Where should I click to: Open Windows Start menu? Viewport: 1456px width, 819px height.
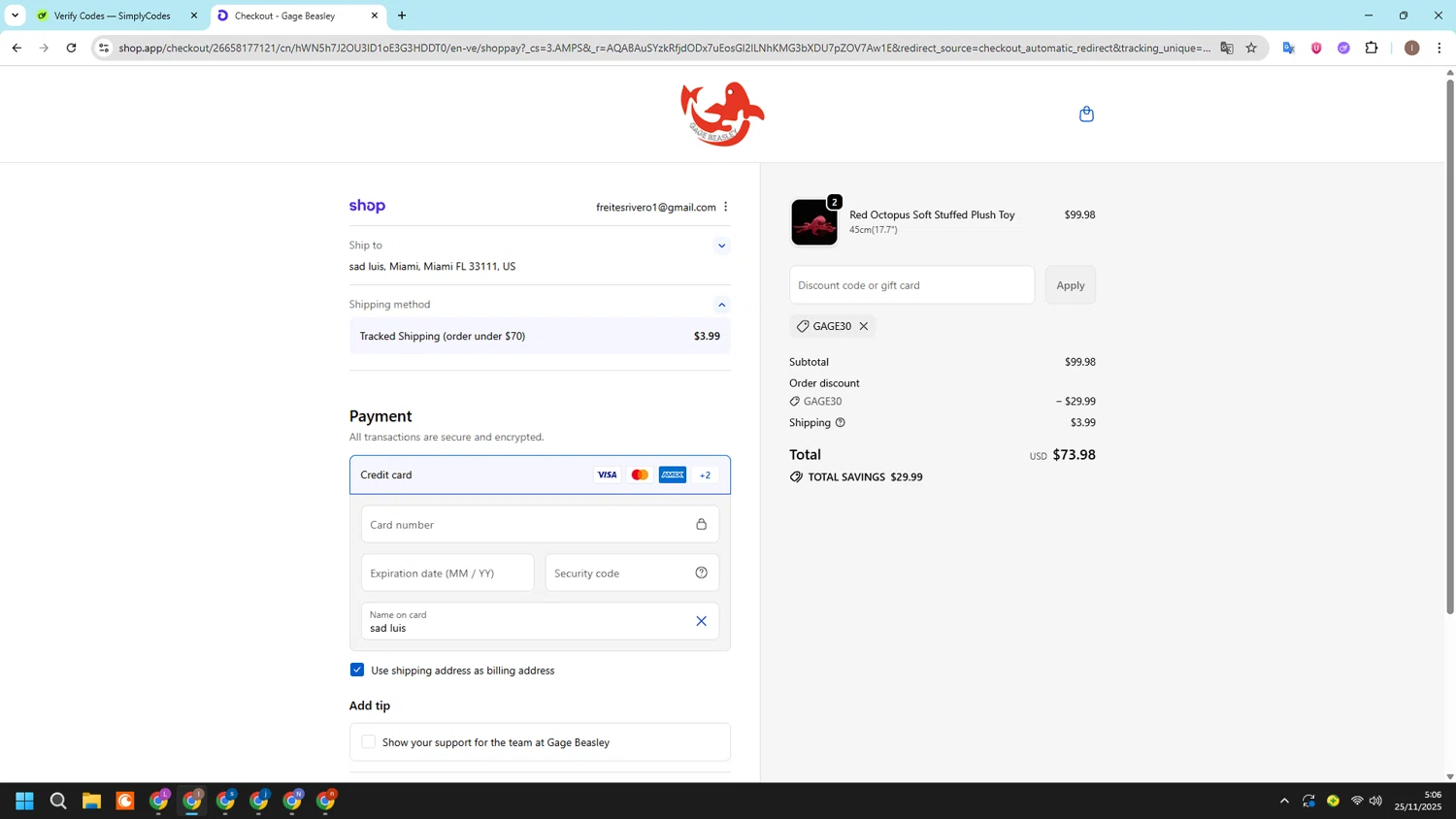24,801
